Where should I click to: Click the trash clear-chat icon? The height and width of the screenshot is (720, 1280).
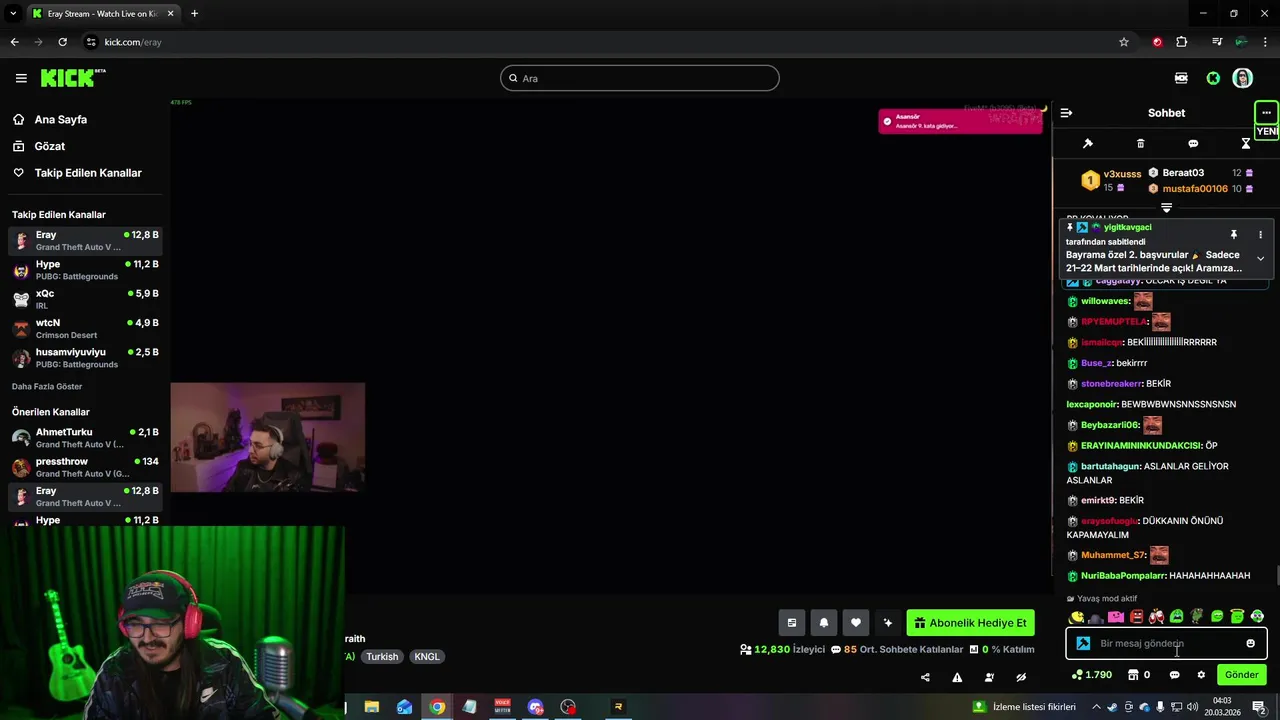[x=1141, y=144]
